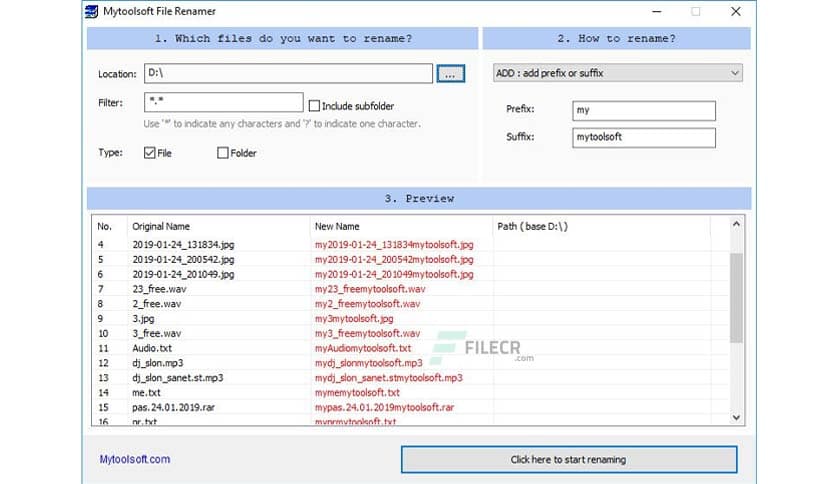Click 'Click here to start renaming' button
The height and width of the screenshot is (484, 836).
point(569,459)
